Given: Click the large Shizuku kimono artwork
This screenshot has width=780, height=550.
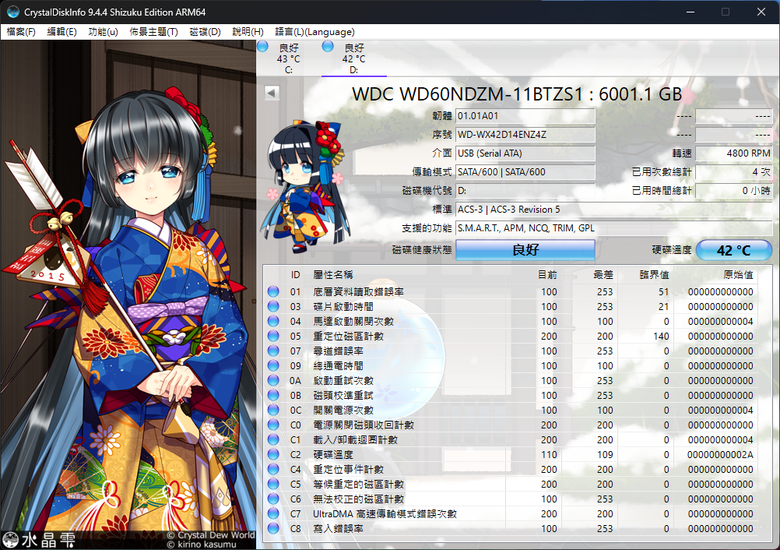Looking at the screenshot, I should pos(128,293).
